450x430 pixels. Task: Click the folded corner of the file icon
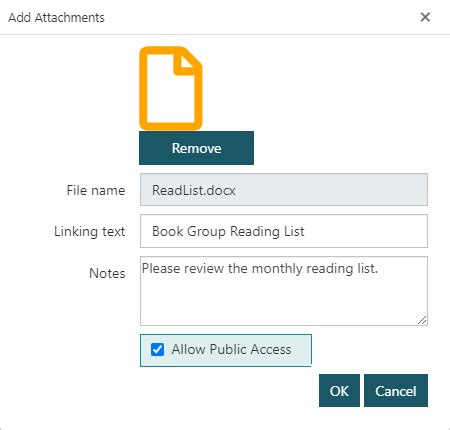[187, 61]
